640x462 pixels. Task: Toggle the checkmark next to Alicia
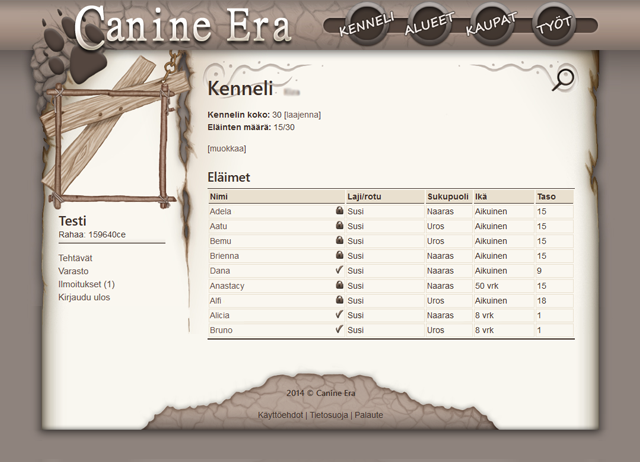[x=340, y=314]
